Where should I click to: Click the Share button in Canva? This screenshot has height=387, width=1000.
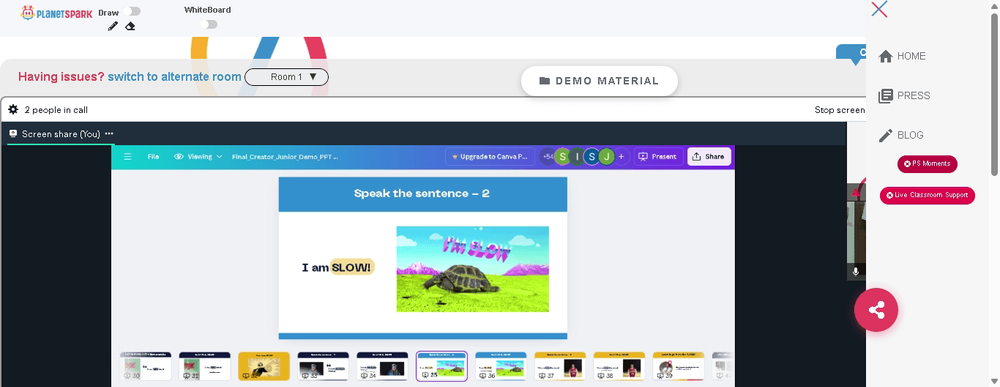click(x=709, y=156)
